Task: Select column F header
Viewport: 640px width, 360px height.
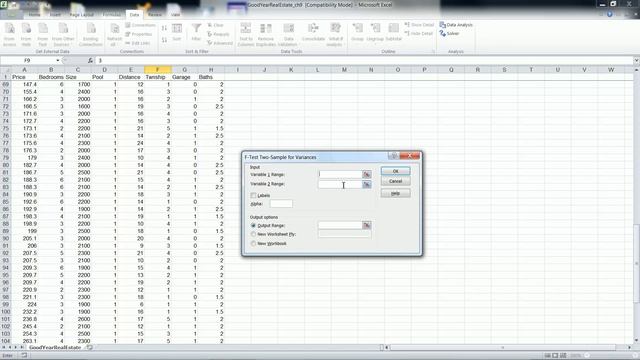Action: click(158, 70)
